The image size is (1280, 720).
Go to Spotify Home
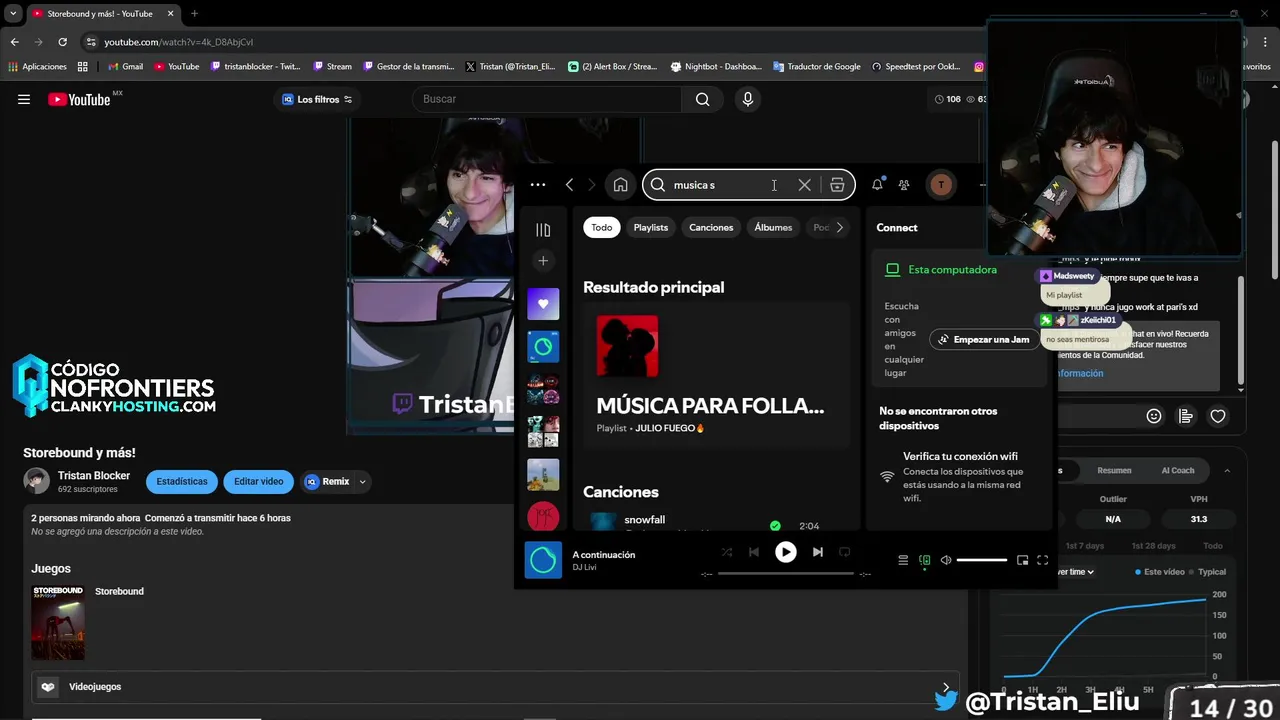(x=621, y=185)
